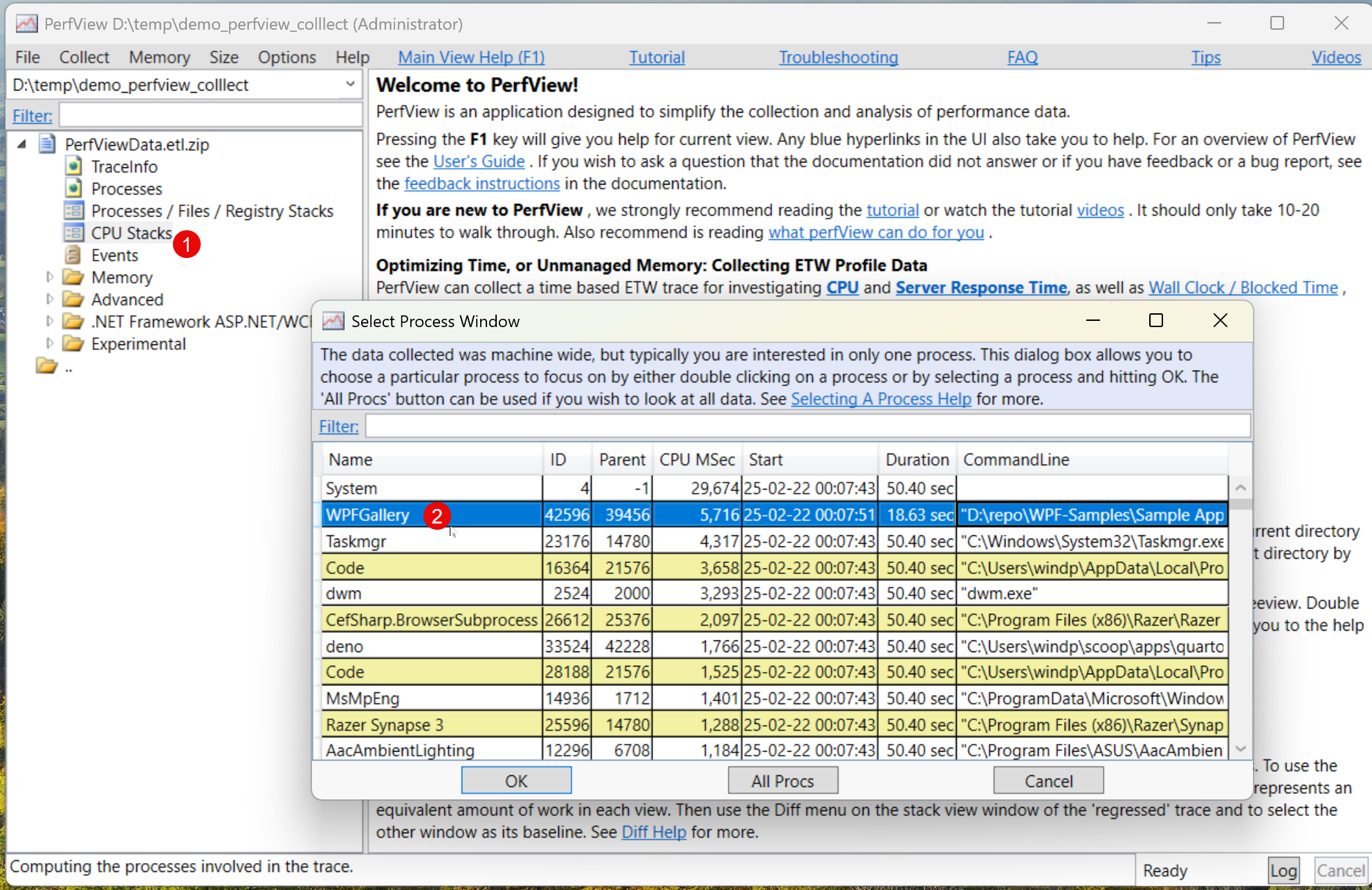Expand the Memory folder node

click(x=49, y=277)
